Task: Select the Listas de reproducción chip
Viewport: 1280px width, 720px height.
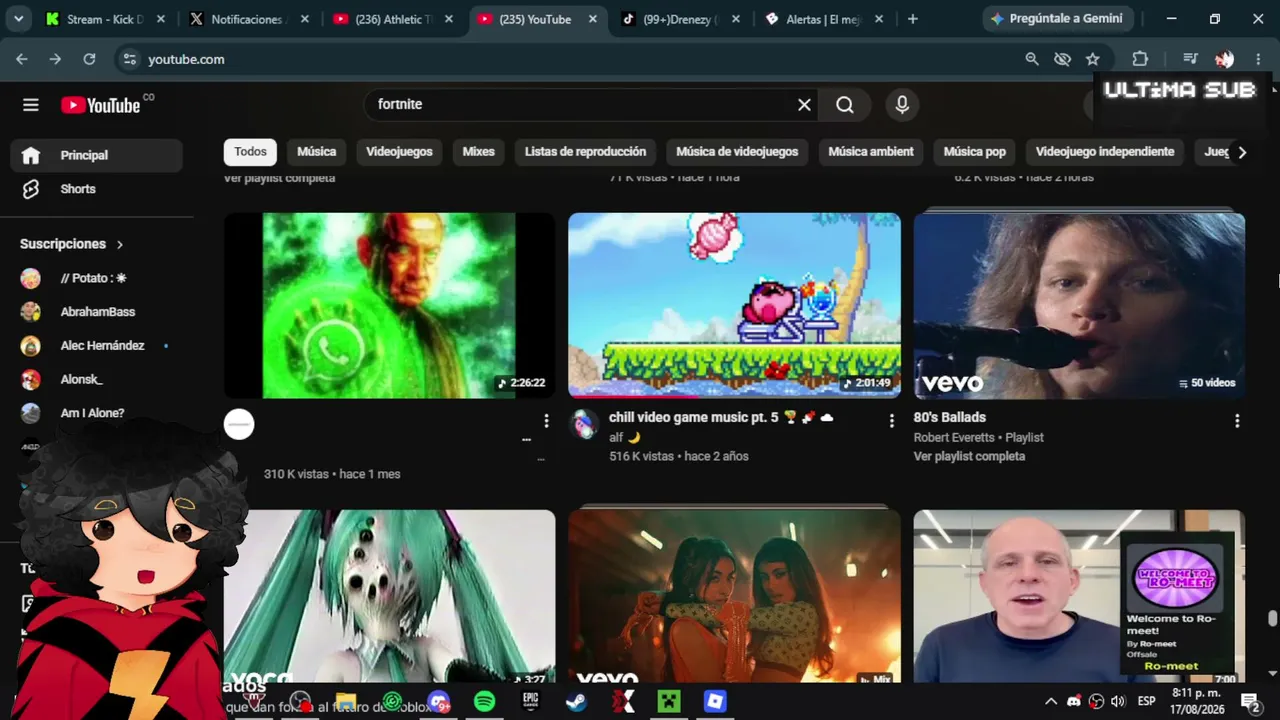Action: click(x=585, y=152)
